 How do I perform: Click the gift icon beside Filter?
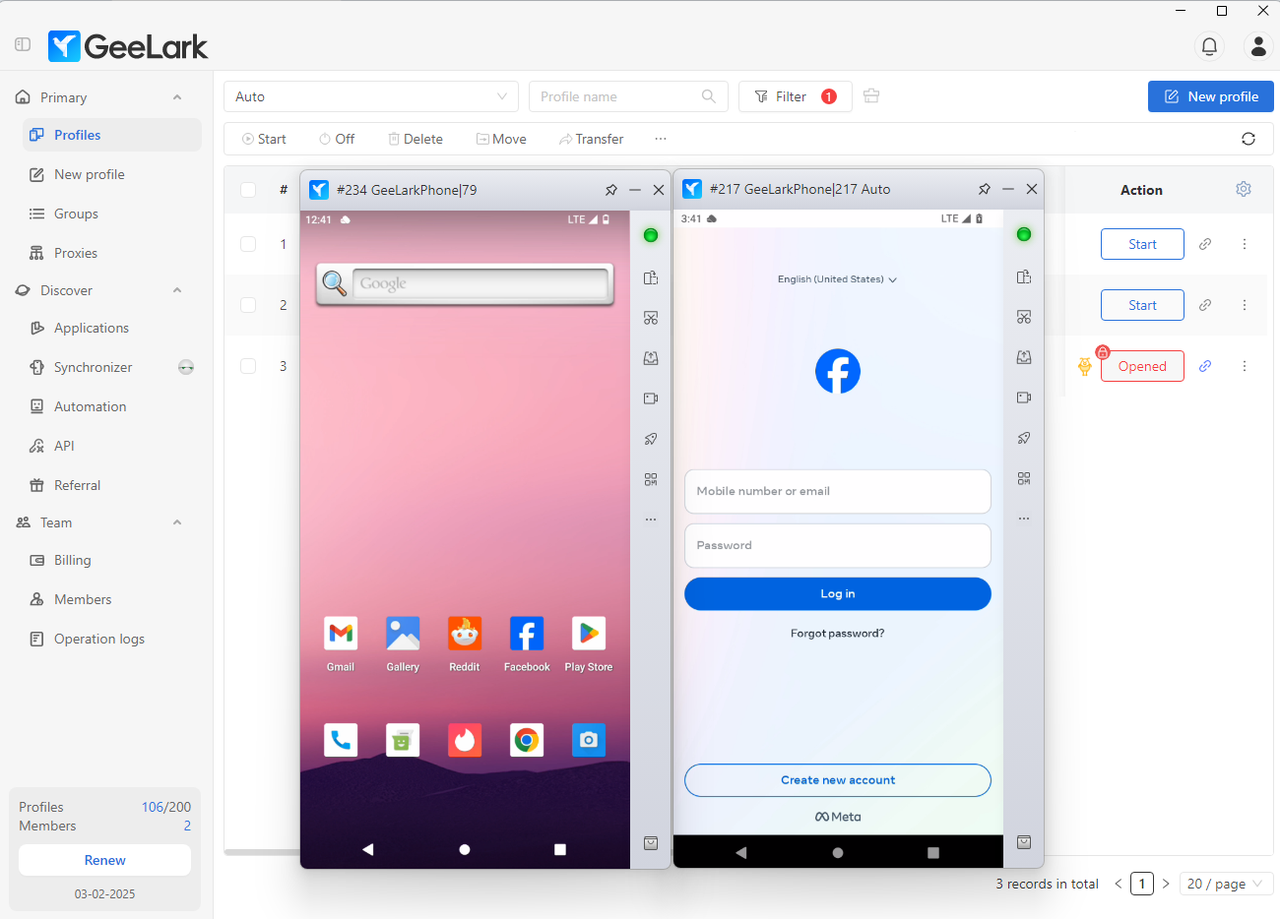pos(871,96)
